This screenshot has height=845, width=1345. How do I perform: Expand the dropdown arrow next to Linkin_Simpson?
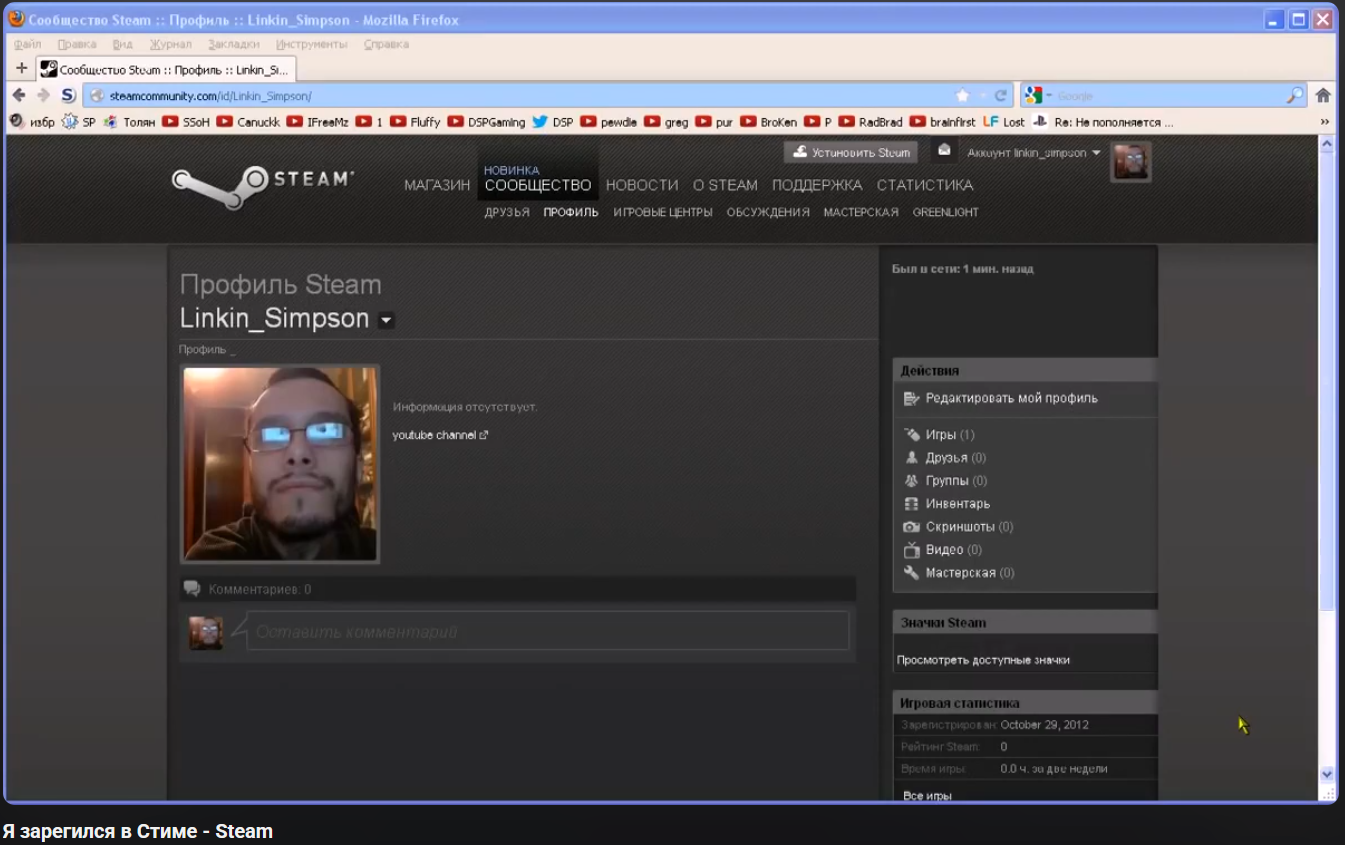tap(386, 321)
